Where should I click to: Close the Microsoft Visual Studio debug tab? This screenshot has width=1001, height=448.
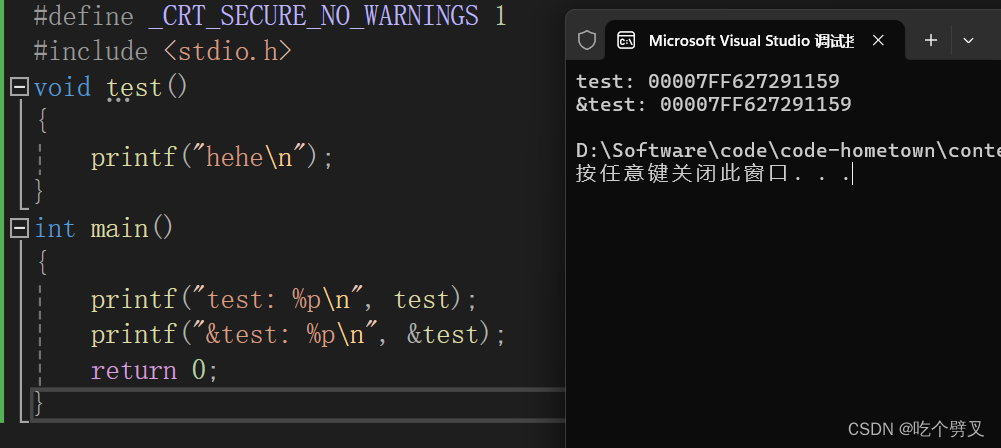[878, 40]
